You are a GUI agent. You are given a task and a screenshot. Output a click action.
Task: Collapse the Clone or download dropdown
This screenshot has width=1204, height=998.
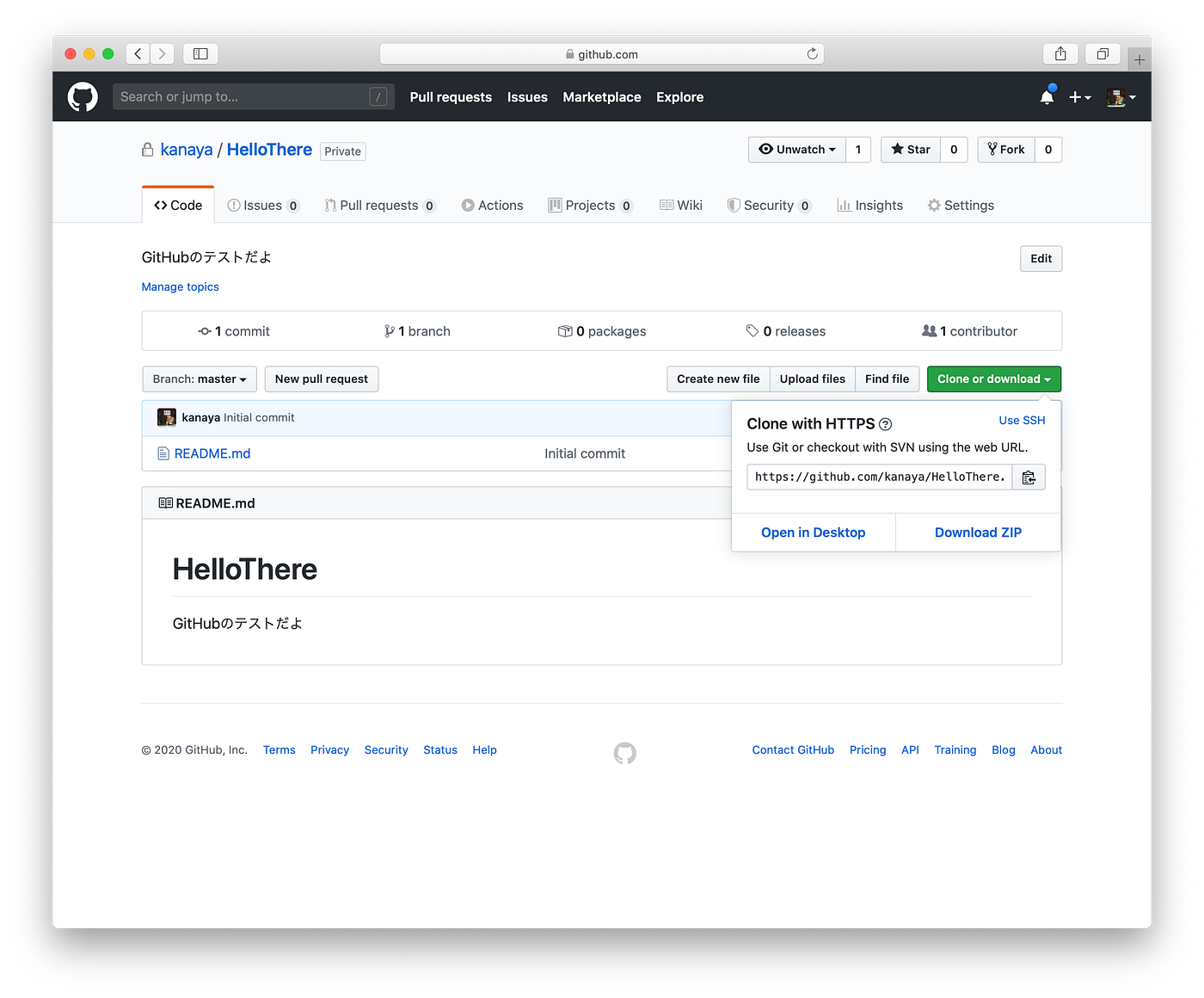pyautogui.click(x=994, y=379)
